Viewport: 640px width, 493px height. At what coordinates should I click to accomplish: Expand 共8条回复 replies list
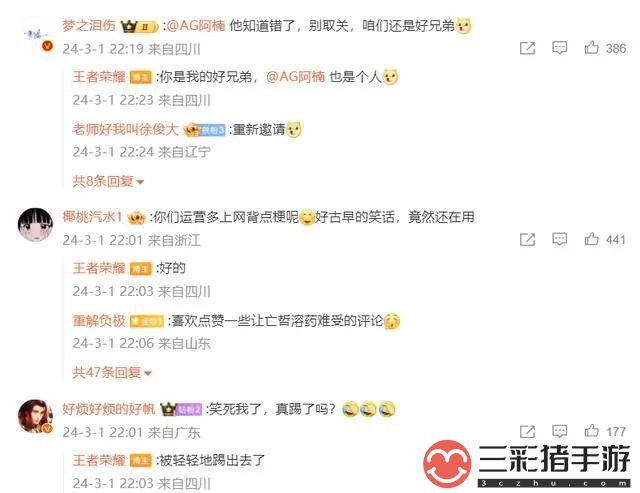coord(108,181)
